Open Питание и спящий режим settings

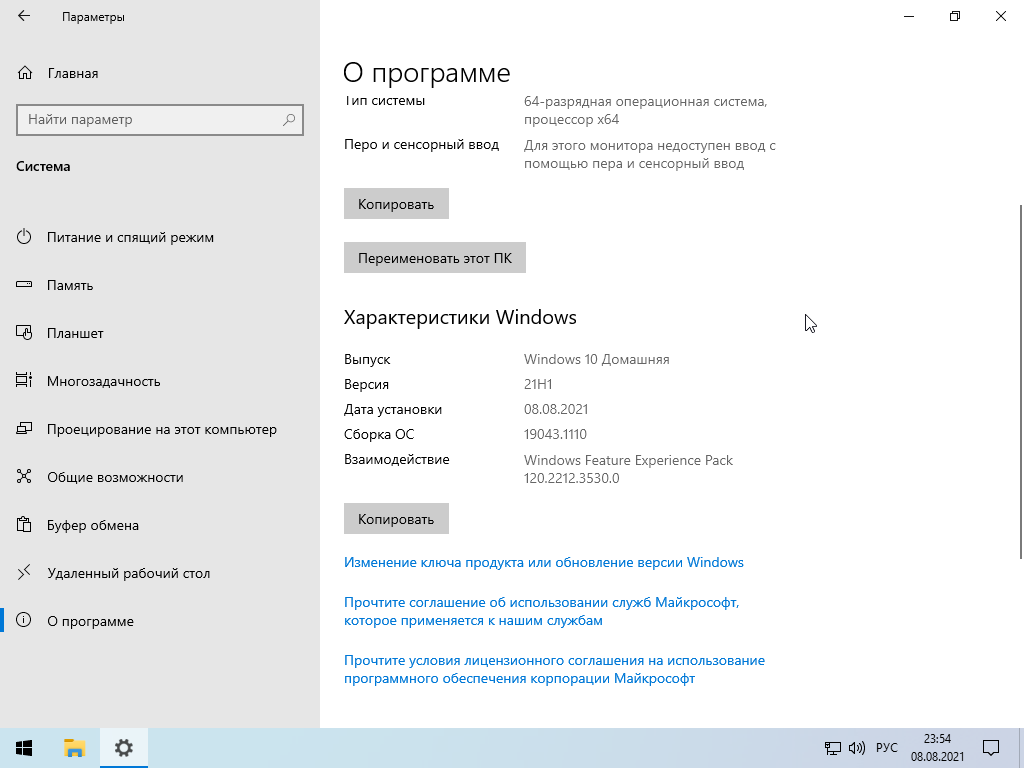pyautogui.click(x=130, y=237)
